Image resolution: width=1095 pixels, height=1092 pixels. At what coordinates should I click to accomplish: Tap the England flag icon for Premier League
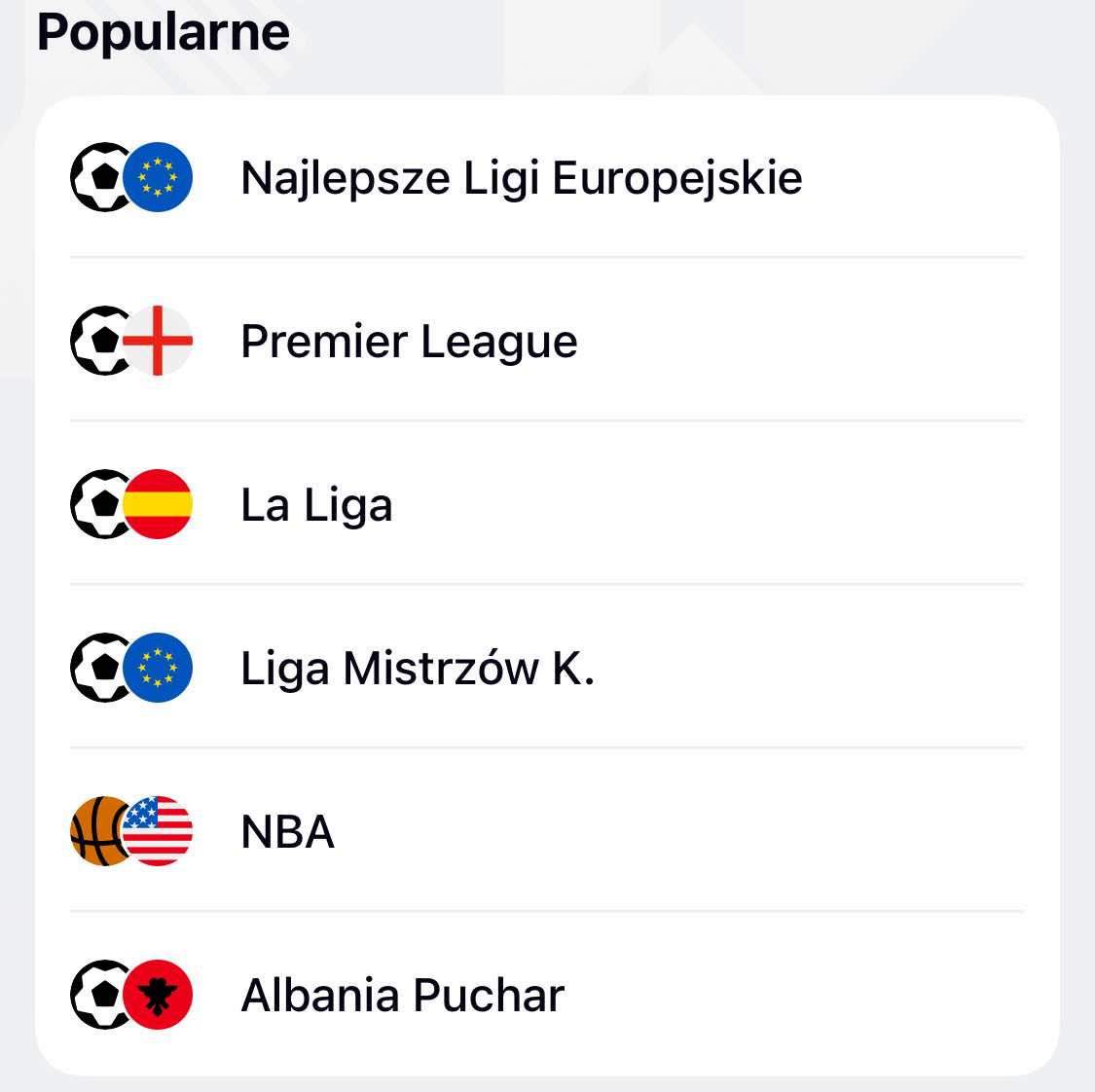[158, 341]
